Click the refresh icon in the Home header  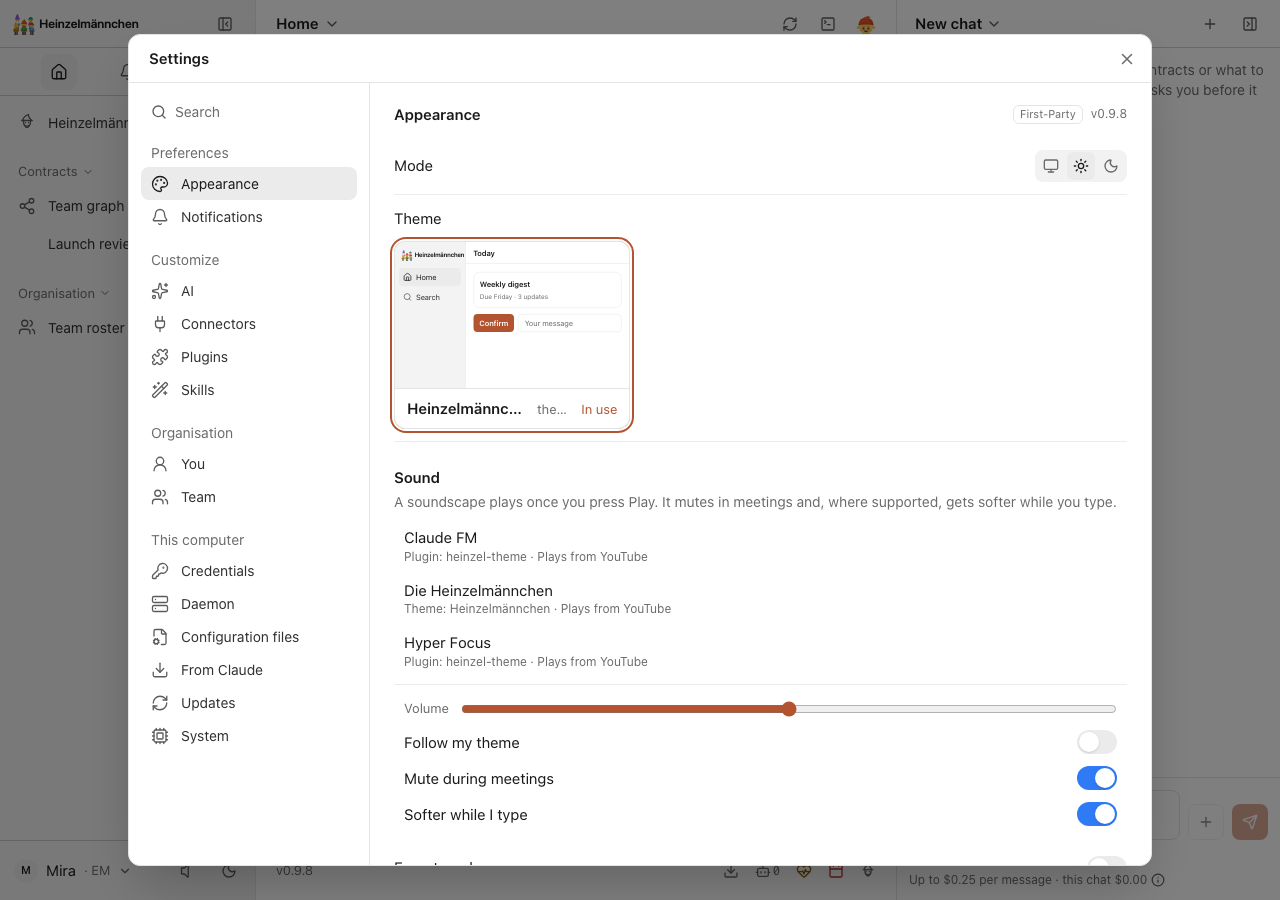(x=790, y=24)
